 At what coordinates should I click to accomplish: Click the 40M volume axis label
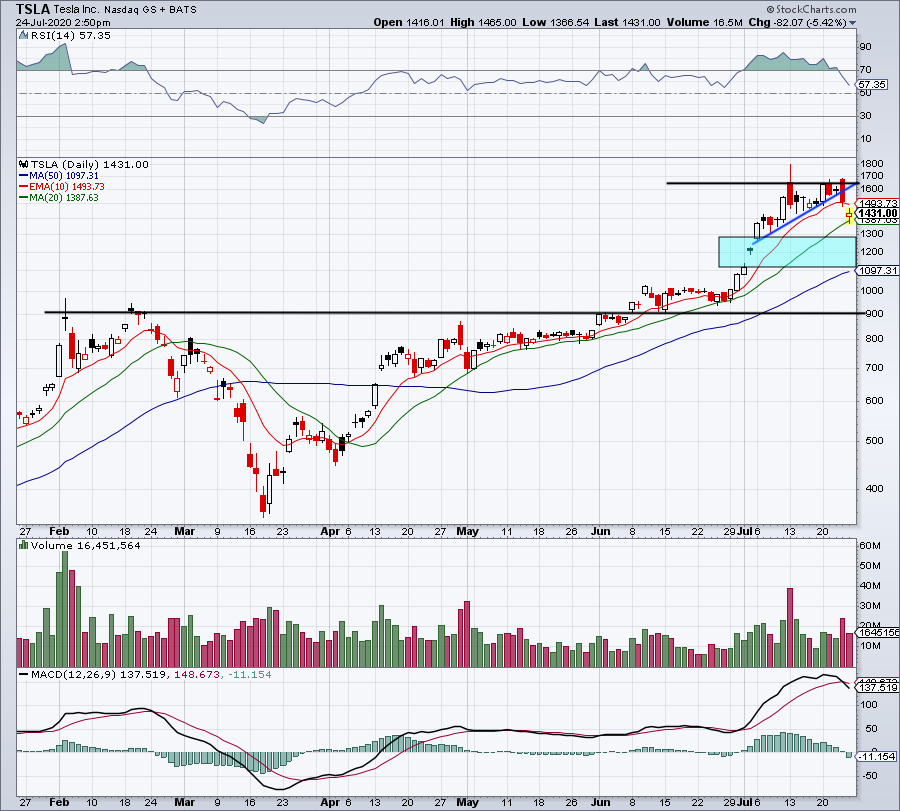coord(870,585)
